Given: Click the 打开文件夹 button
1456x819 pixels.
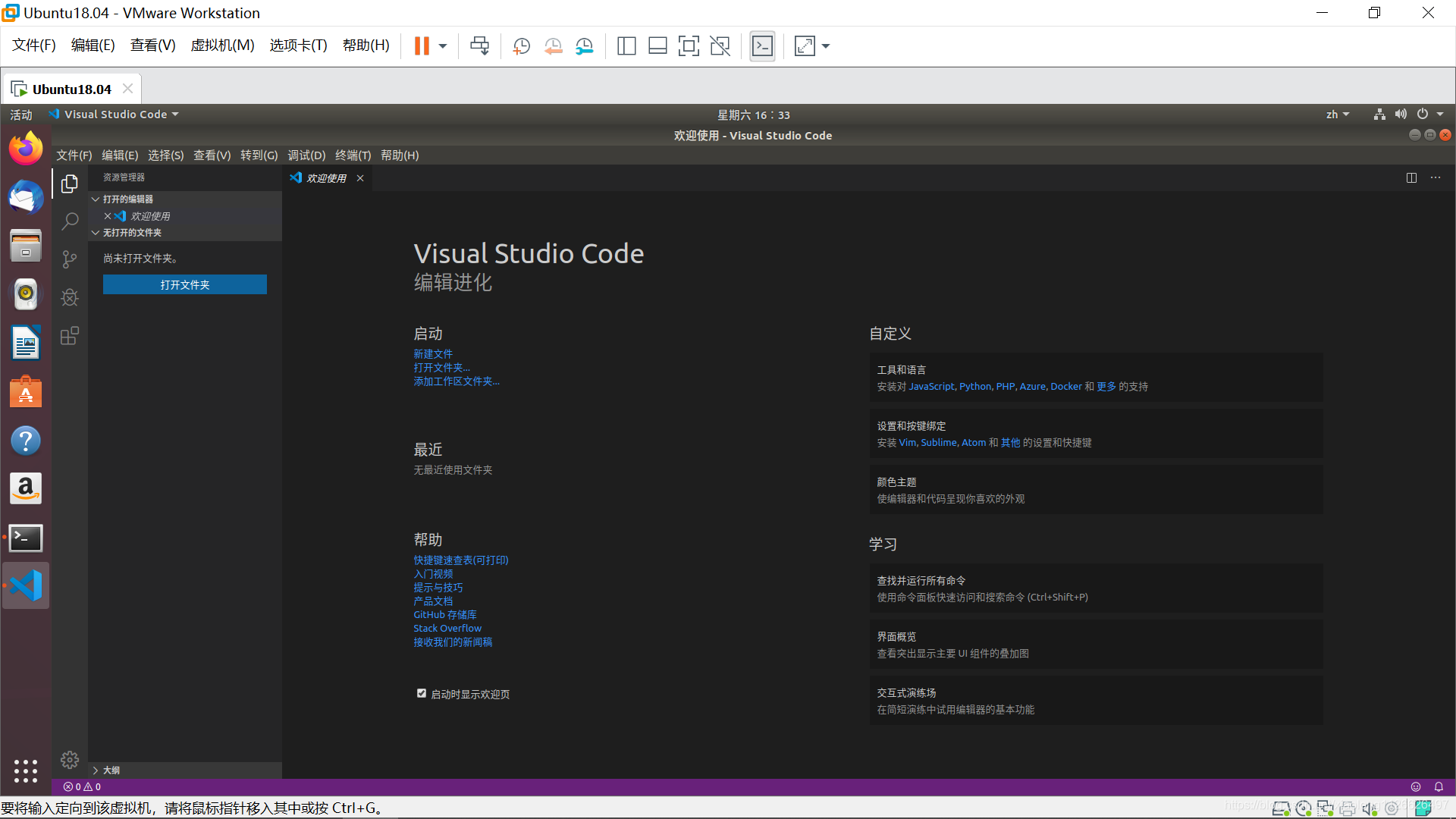Looking at the screenshot, I should point(185,284).
